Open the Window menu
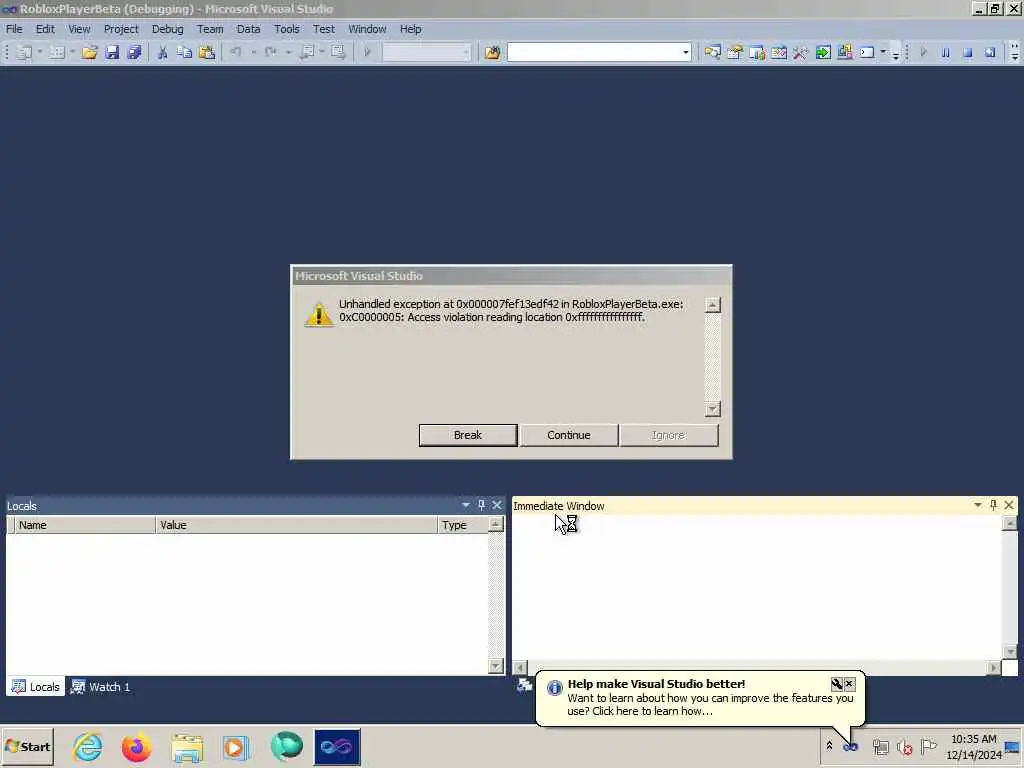The width and height of the screenshot is (1024, 768). point(367,29)
